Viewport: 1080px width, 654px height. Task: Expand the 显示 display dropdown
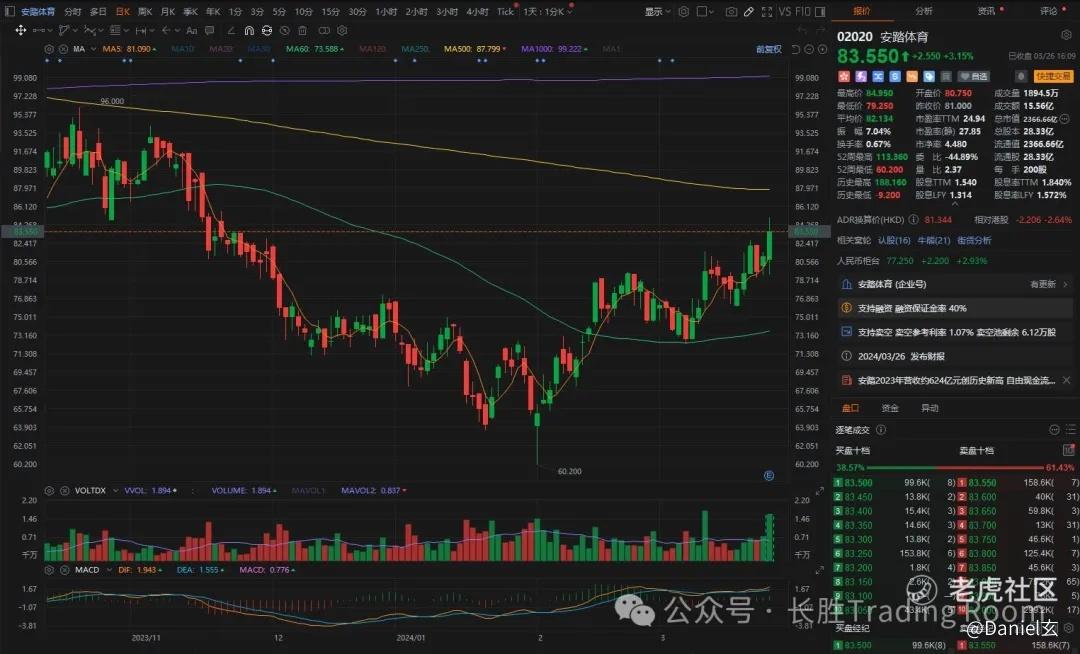[657, 12]
